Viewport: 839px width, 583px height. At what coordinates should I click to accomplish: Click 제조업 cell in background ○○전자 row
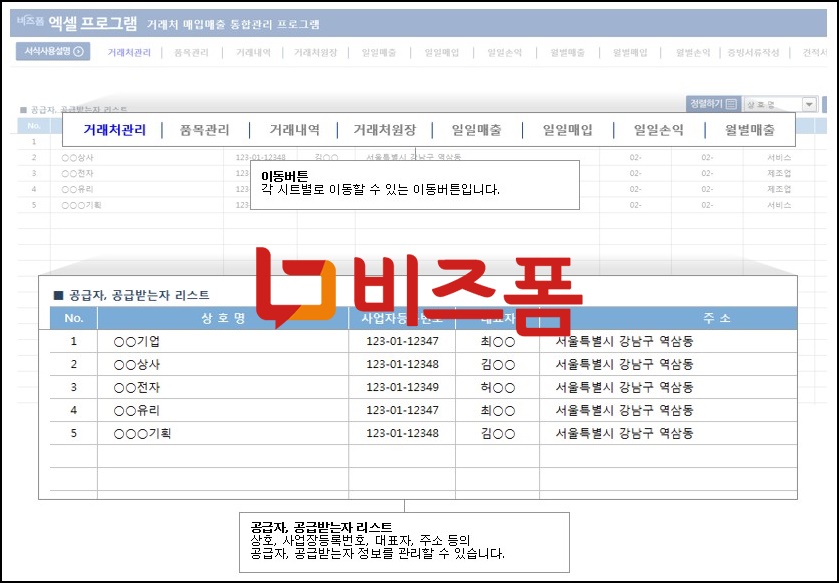click(779, 173)
